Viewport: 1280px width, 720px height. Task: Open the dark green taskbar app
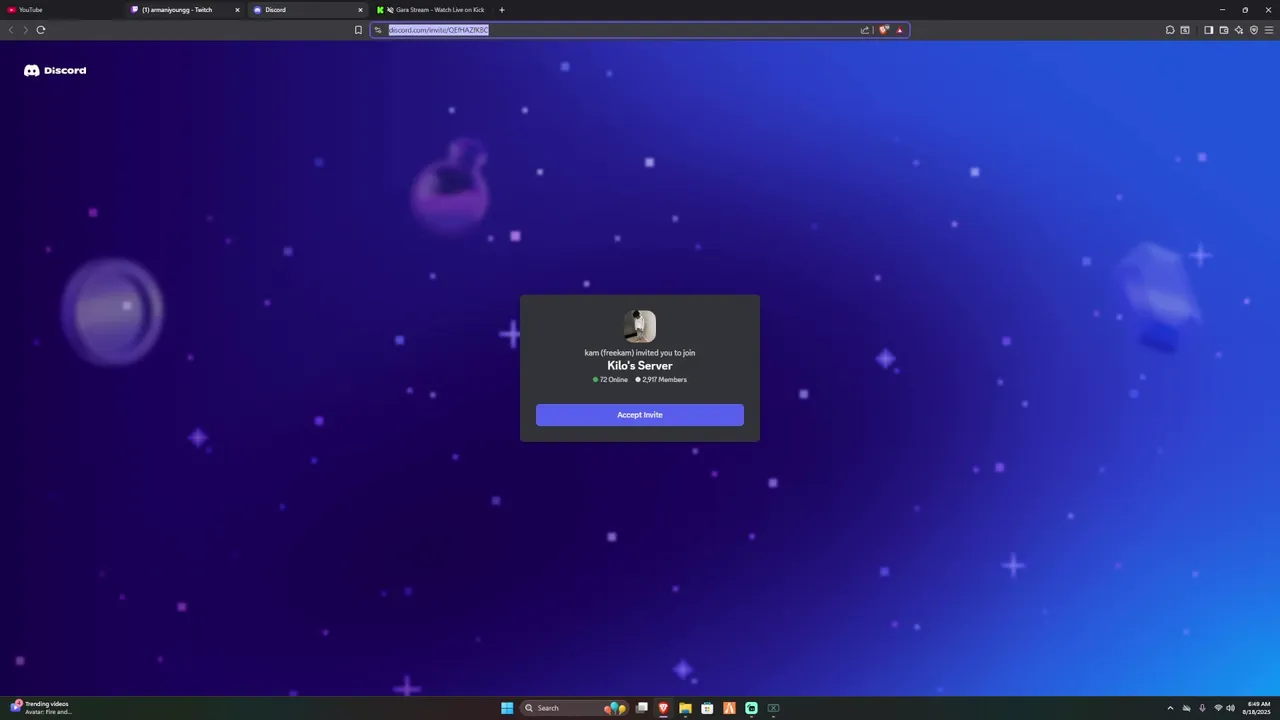click(x=773, y=708)
